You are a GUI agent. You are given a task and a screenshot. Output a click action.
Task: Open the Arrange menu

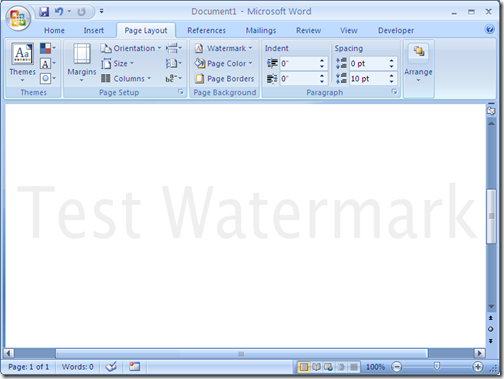pos(418,63)
